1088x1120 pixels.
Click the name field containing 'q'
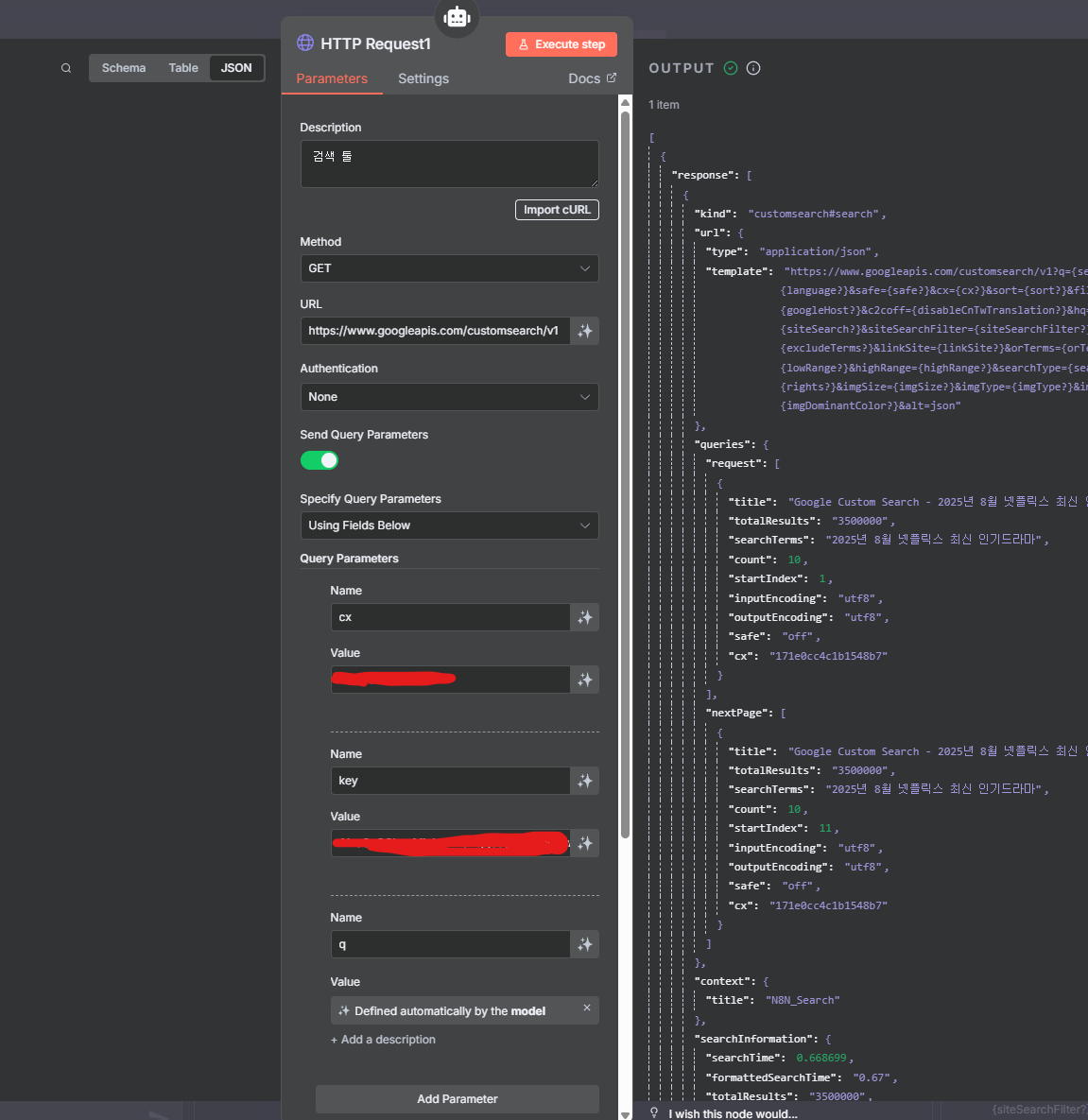point(451,944)
